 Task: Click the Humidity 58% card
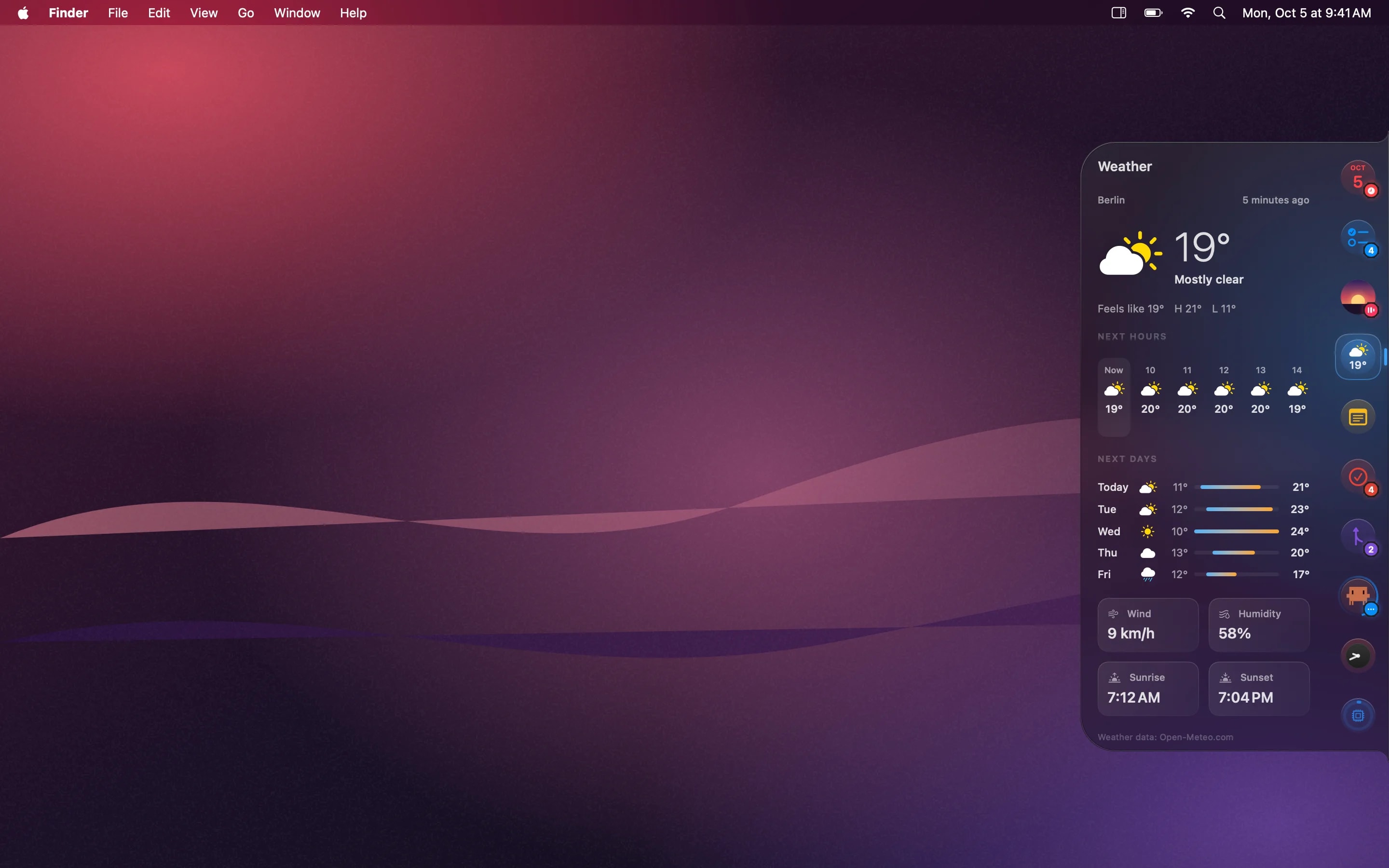point(1259,624)
